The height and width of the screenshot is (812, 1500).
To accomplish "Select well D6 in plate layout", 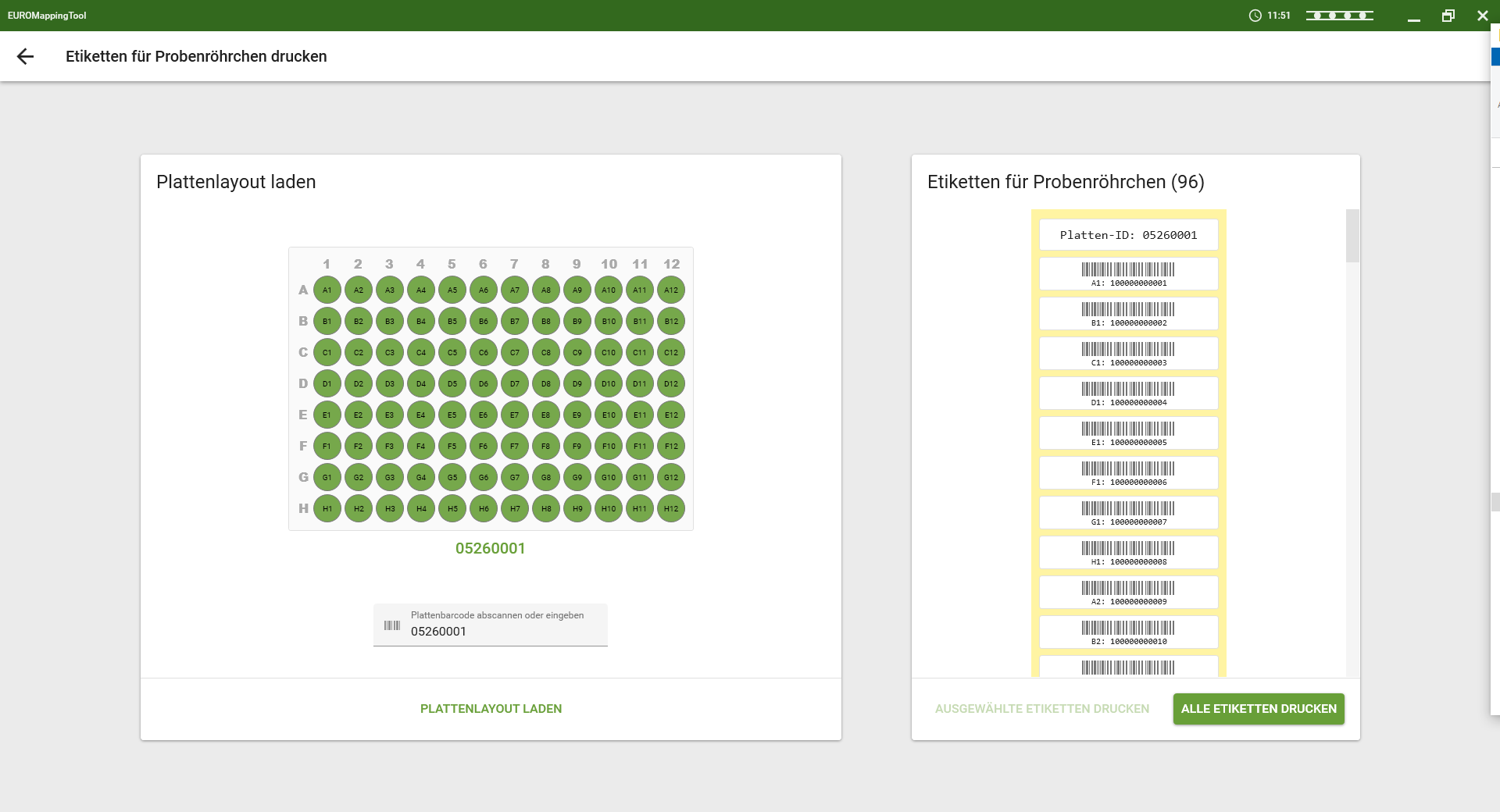I will pos(484,384).
